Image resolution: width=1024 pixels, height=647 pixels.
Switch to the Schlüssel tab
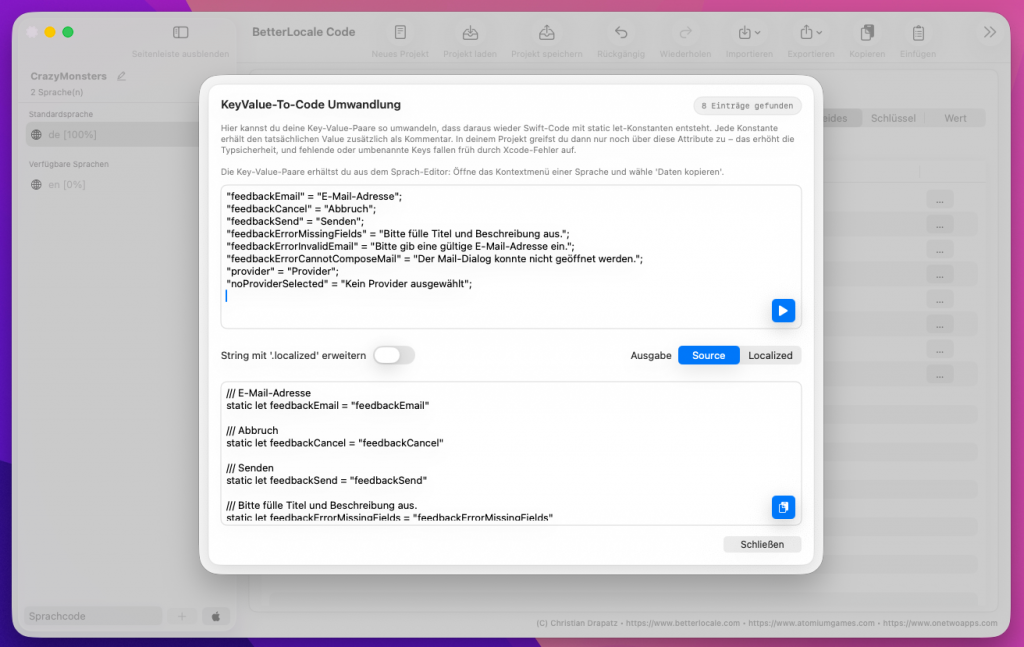coord(893,118)
